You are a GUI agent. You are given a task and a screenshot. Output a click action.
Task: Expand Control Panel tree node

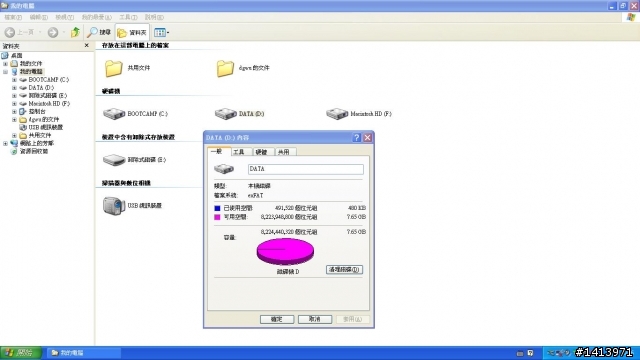click(x=14, y=111)
